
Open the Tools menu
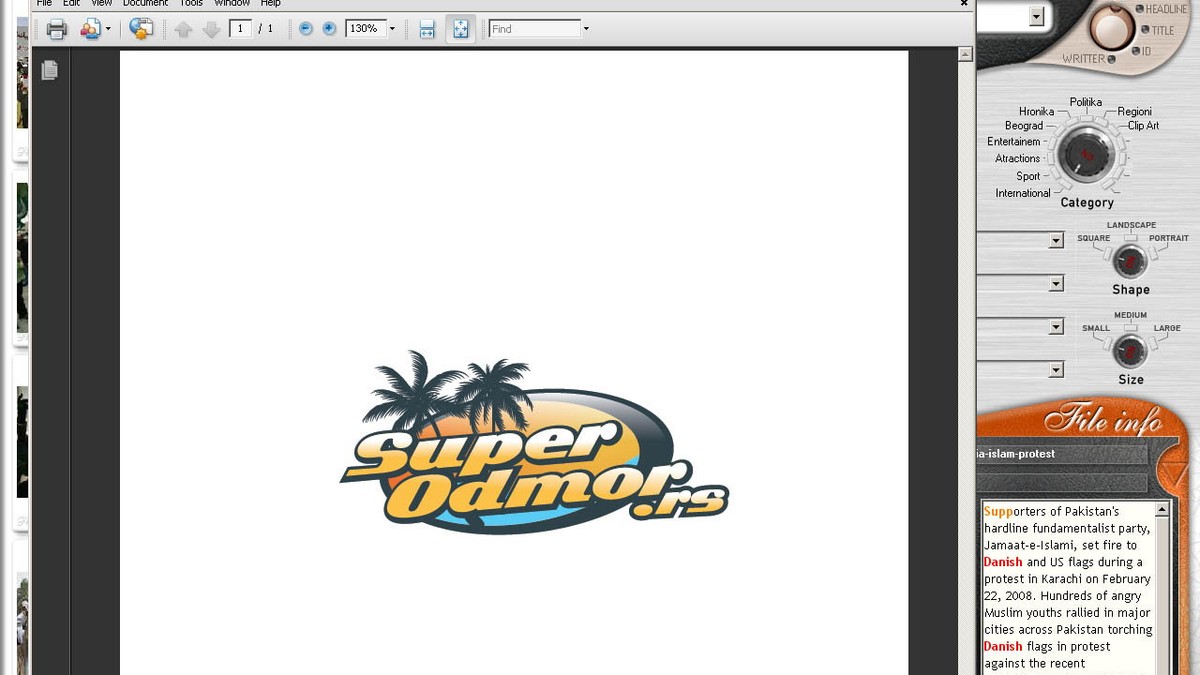tap(190, 3)
